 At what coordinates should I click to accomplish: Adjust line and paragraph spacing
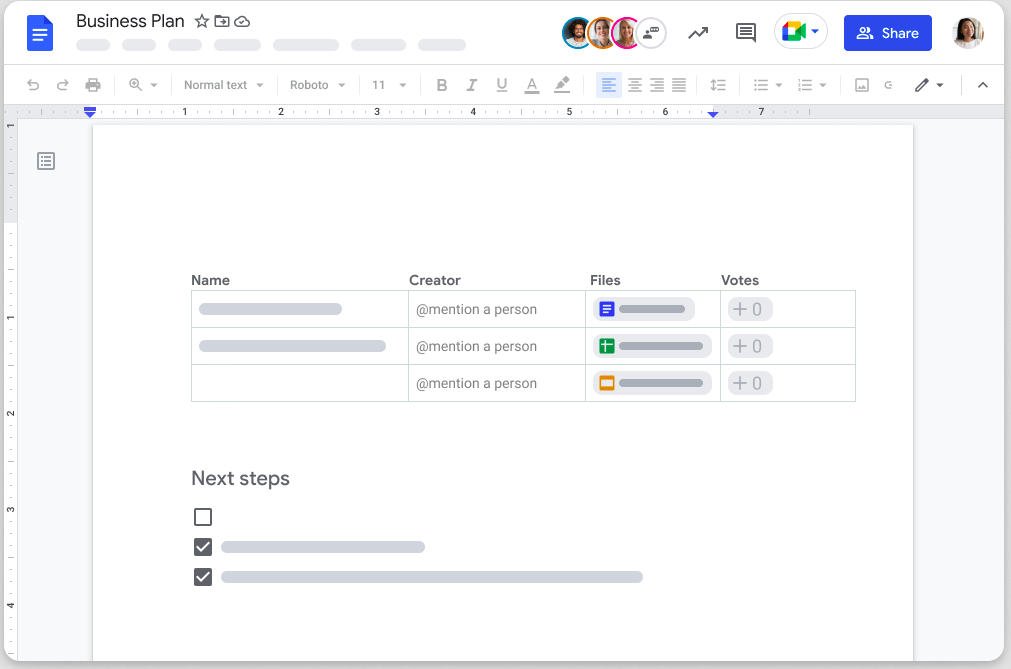[718, 85]
